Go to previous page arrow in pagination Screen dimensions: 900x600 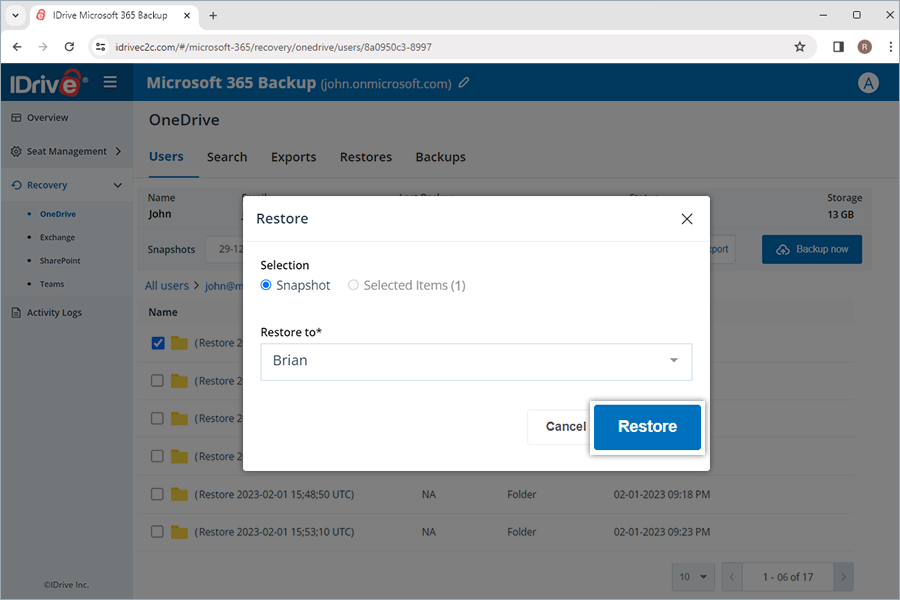(x=732, y=576)
